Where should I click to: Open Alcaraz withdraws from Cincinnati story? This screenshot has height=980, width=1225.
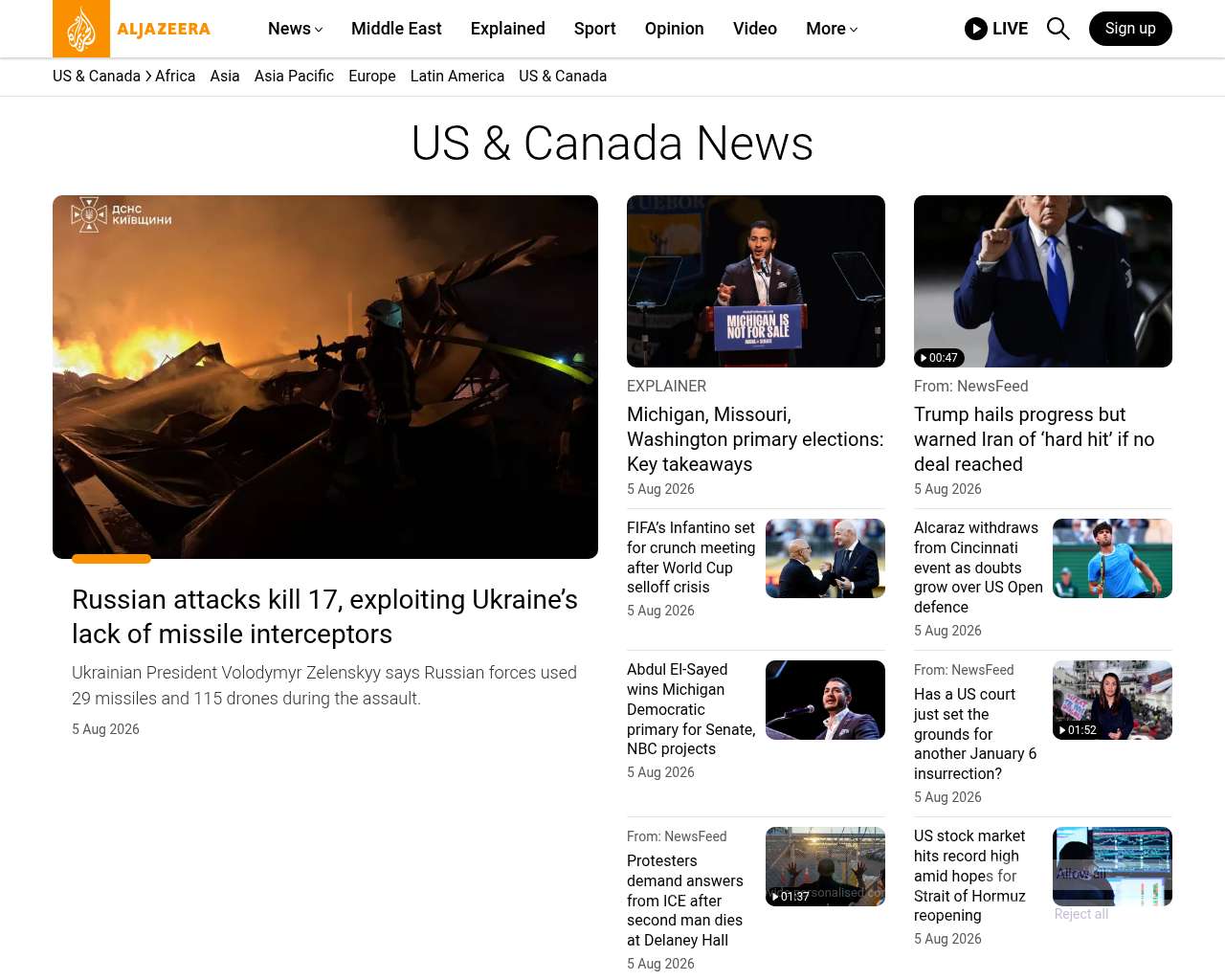[x=978, y=568]
